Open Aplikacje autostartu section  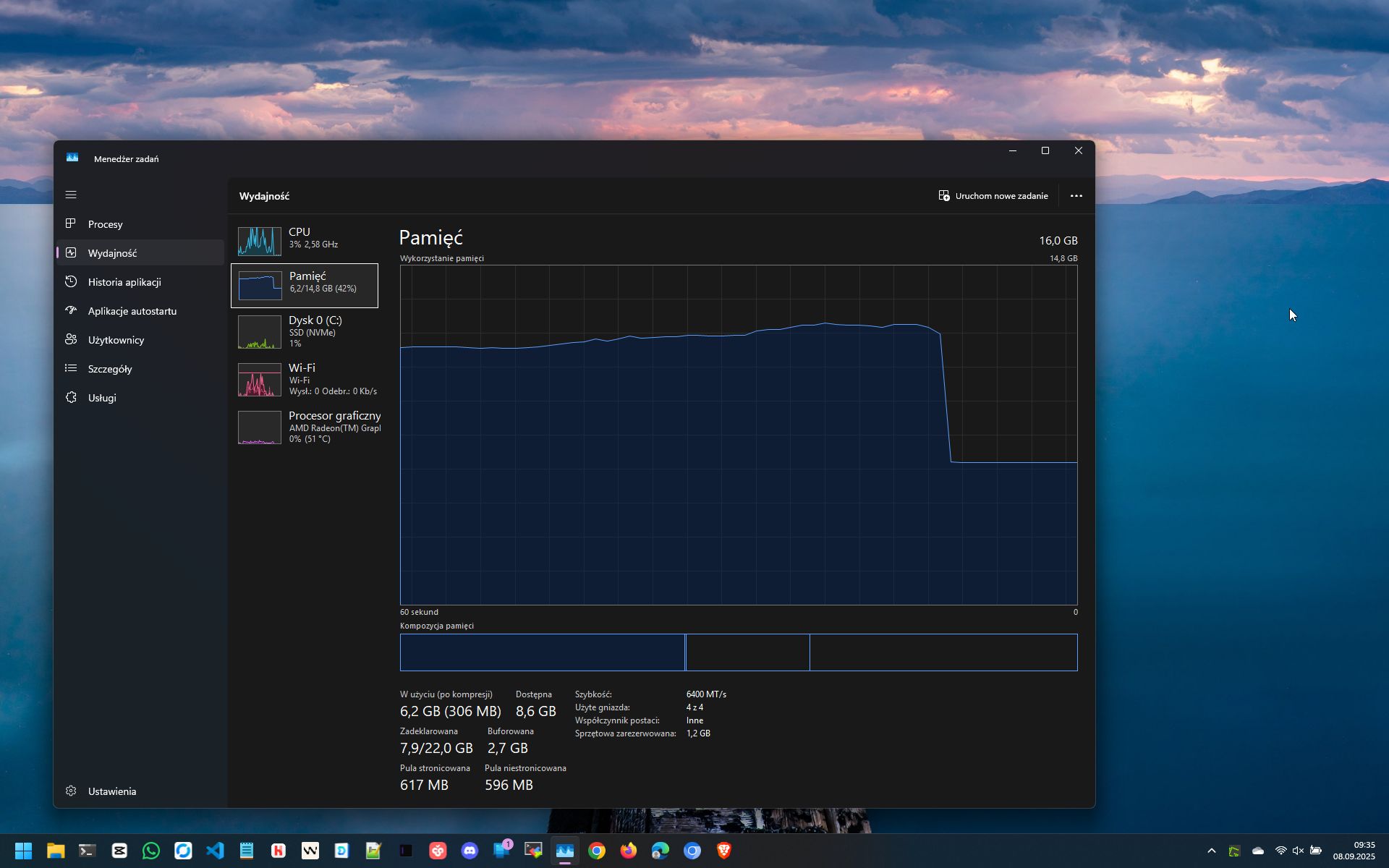[132, 311]
